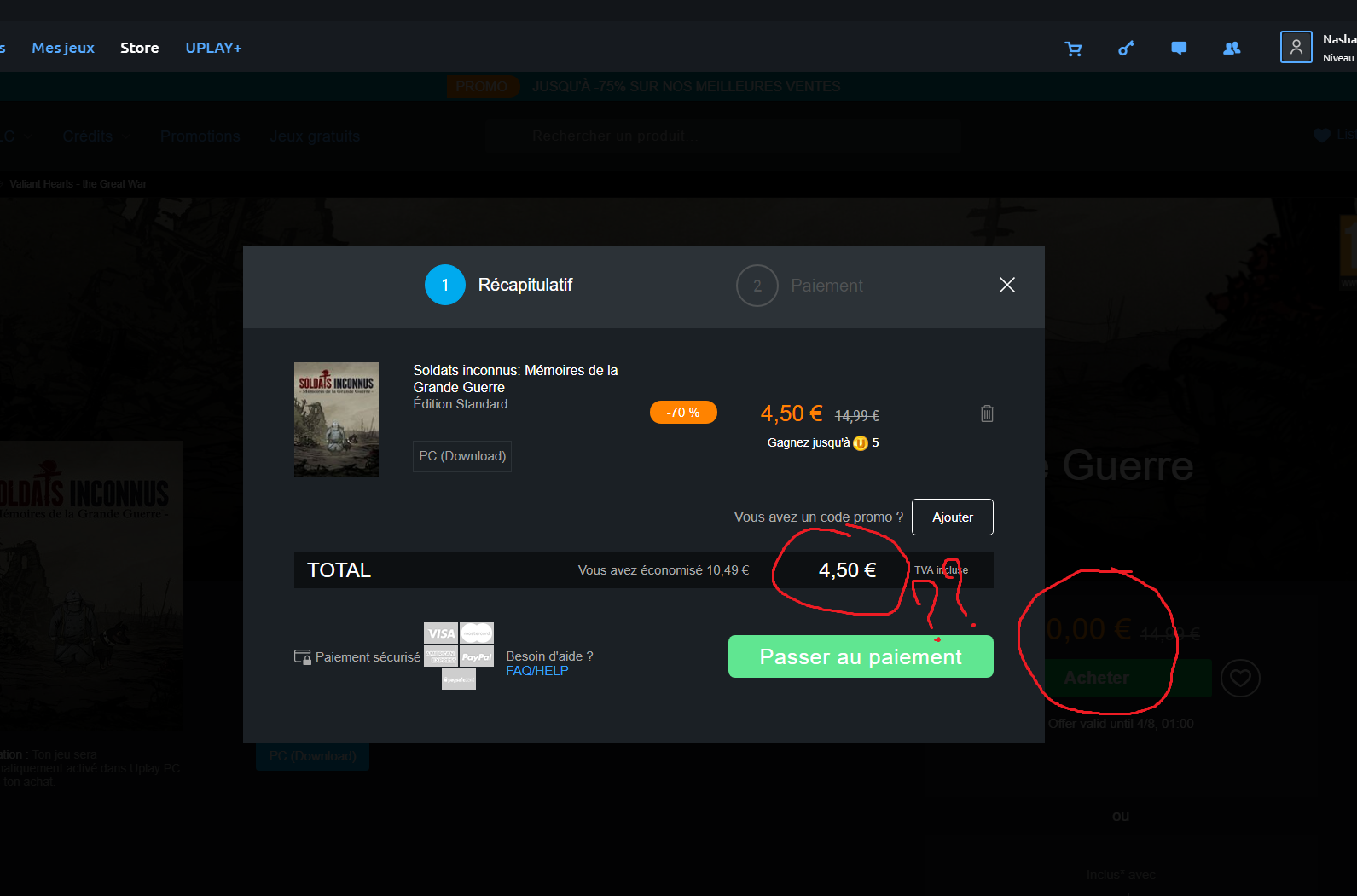Click Passer au paiement button

[x=861, y=656]
